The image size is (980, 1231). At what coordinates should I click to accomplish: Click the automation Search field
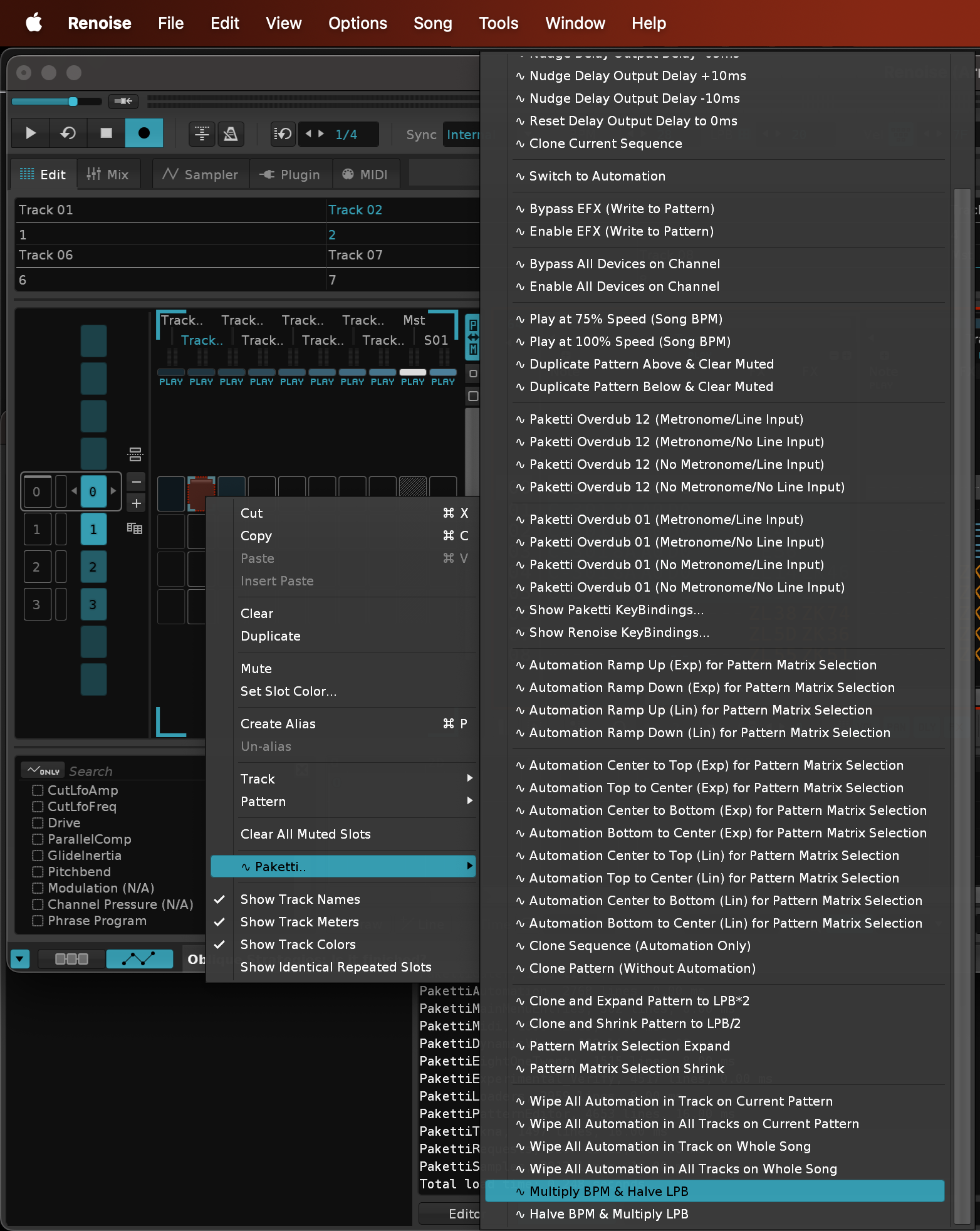coord(125,771)
